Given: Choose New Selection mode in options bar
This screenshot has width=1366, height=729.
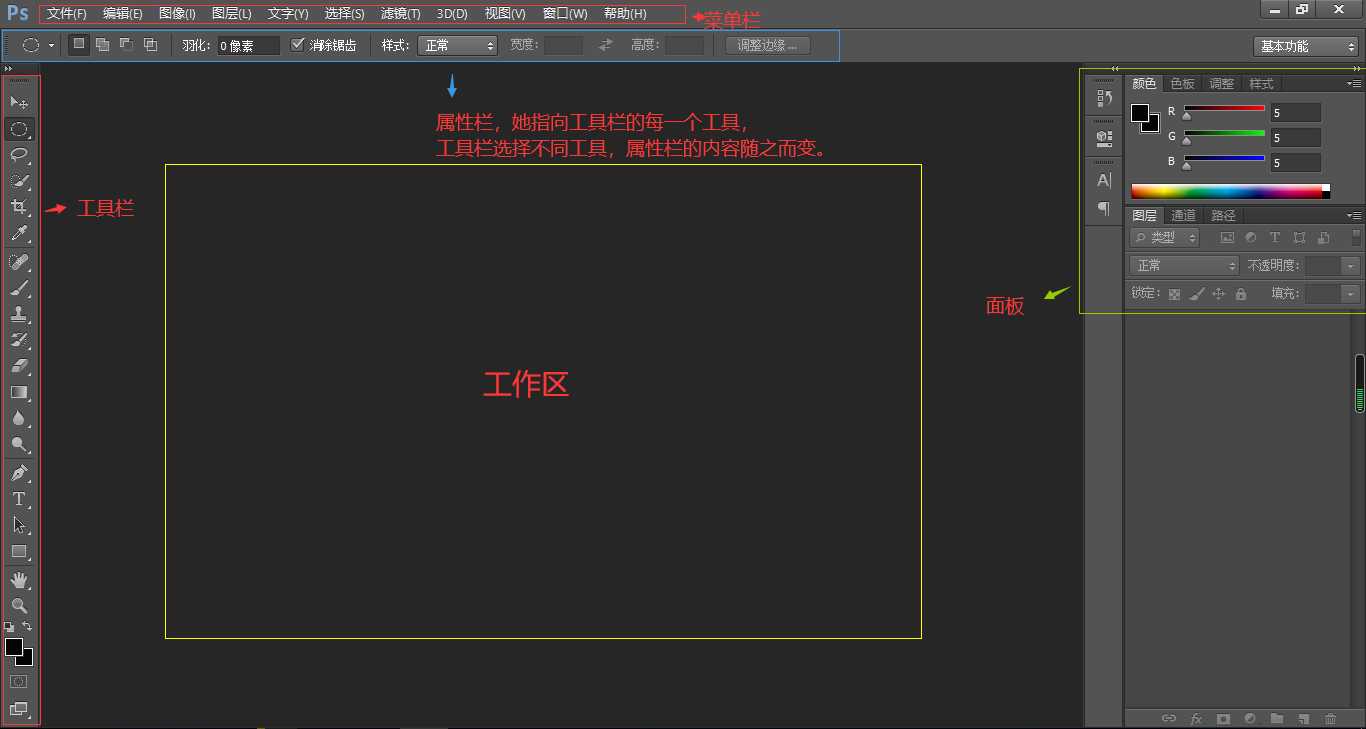Looking at the screenshot, I should point(79,44).
